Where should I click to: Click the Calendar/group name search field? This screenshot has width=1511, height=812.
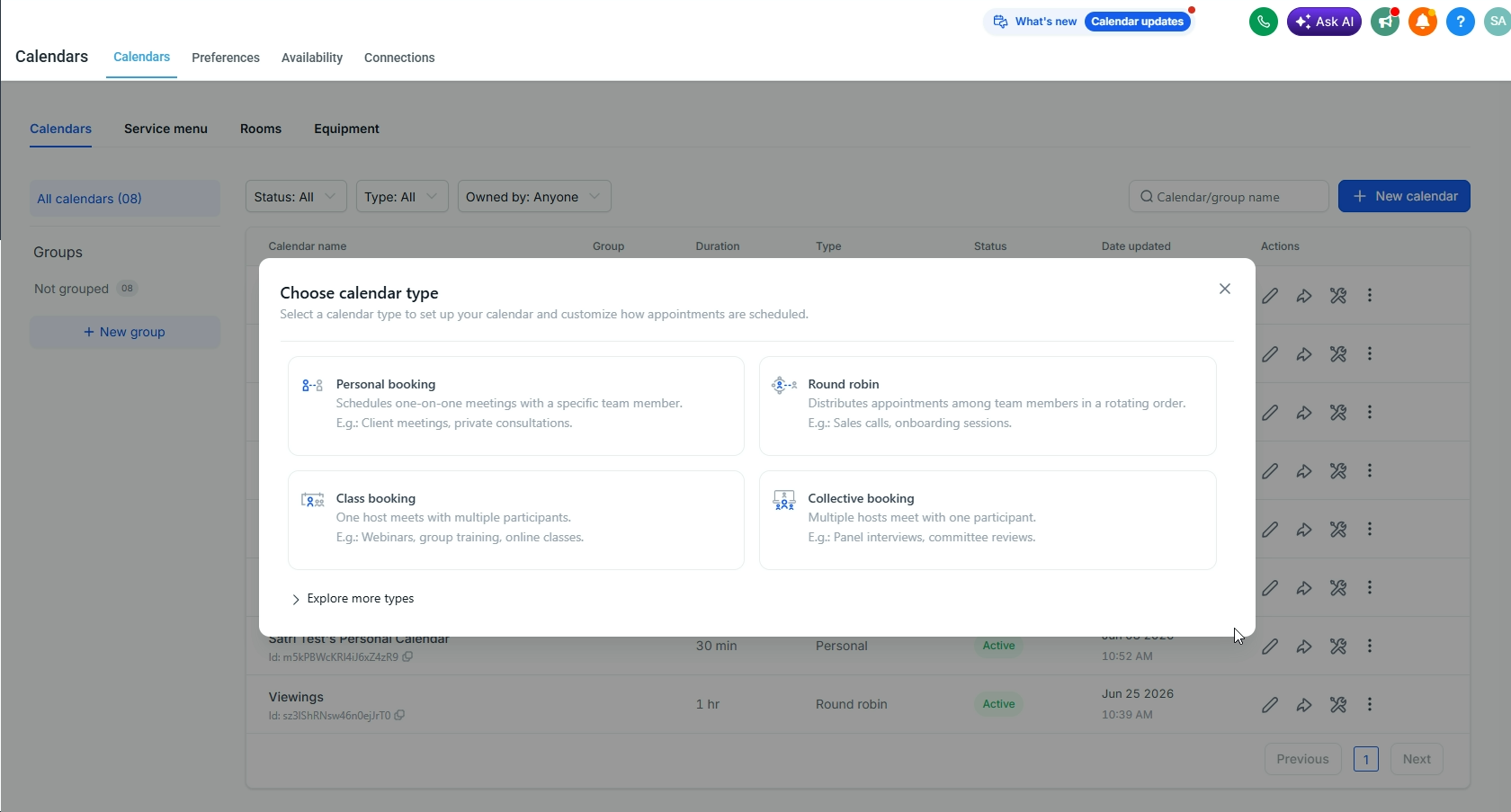pyautogui.click(x=1229, y=197)
